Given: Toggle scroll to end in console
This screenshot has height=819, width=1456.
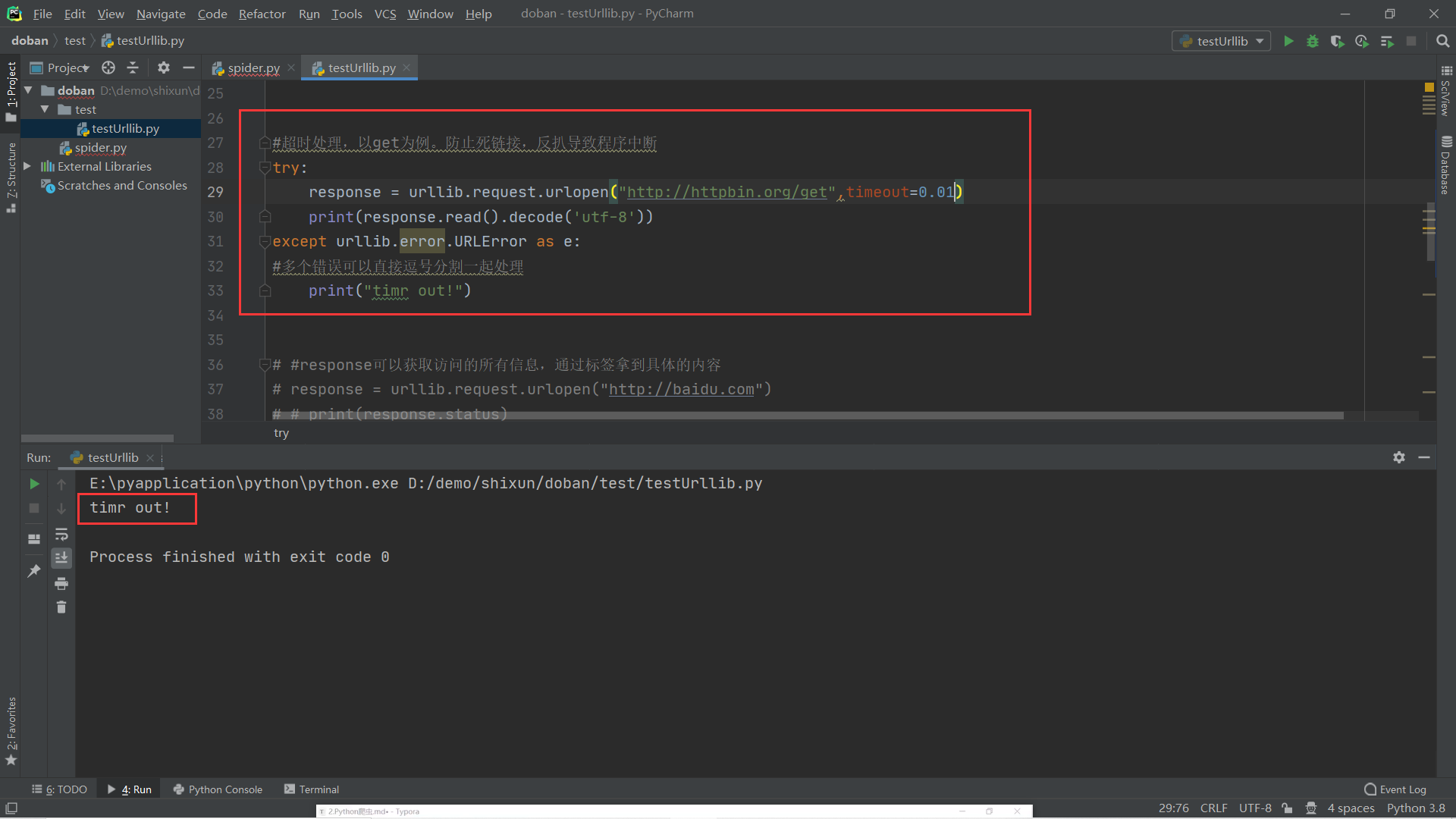Looking at the screenshot, I should (x=61, y=558).
